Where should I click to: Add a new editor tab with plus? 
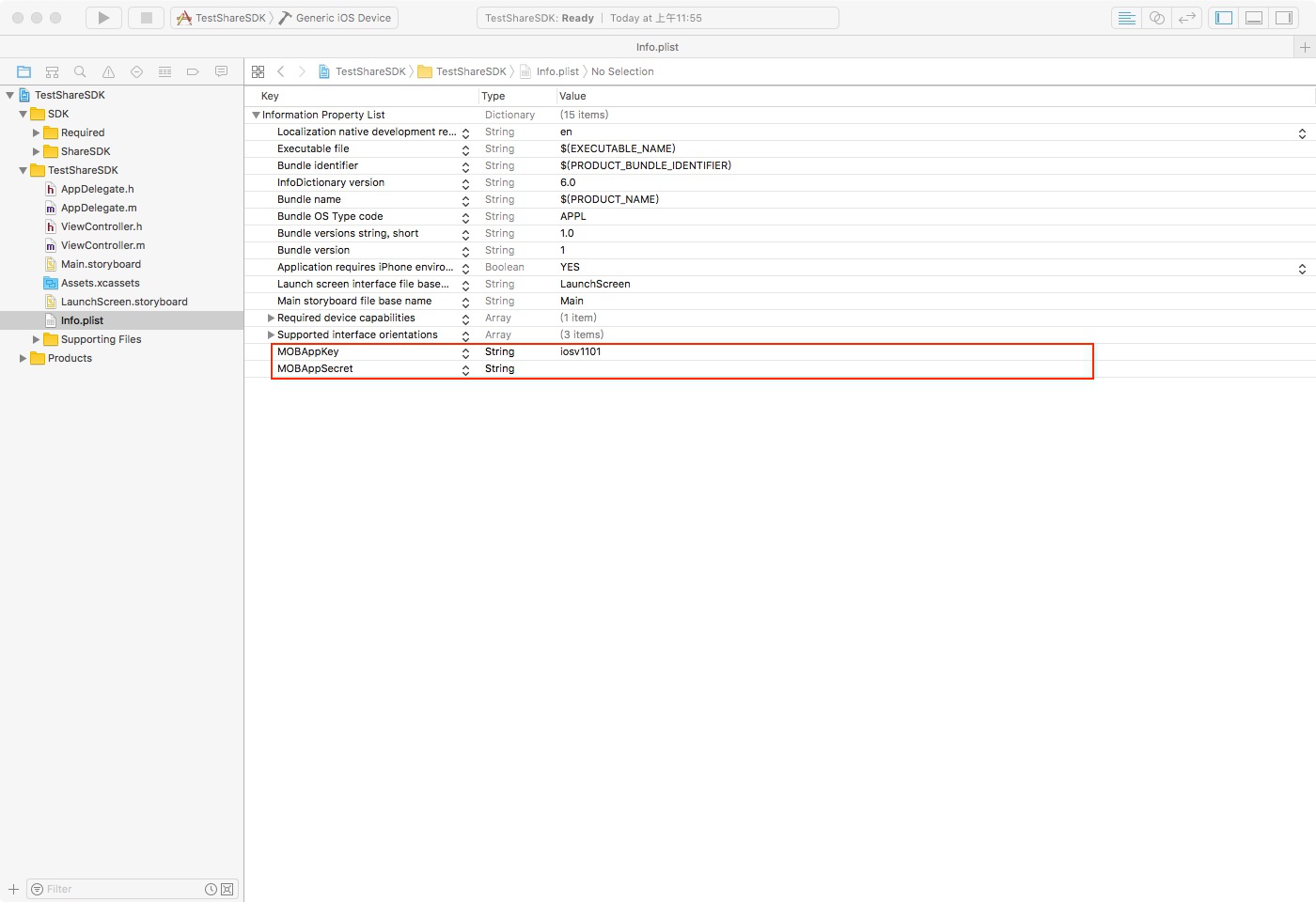1305,47
